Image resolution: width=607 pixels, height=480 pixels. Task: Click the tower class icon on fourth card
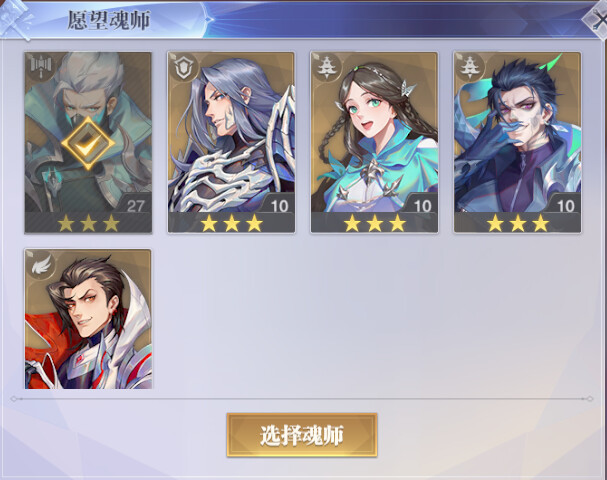coord(469,67)
